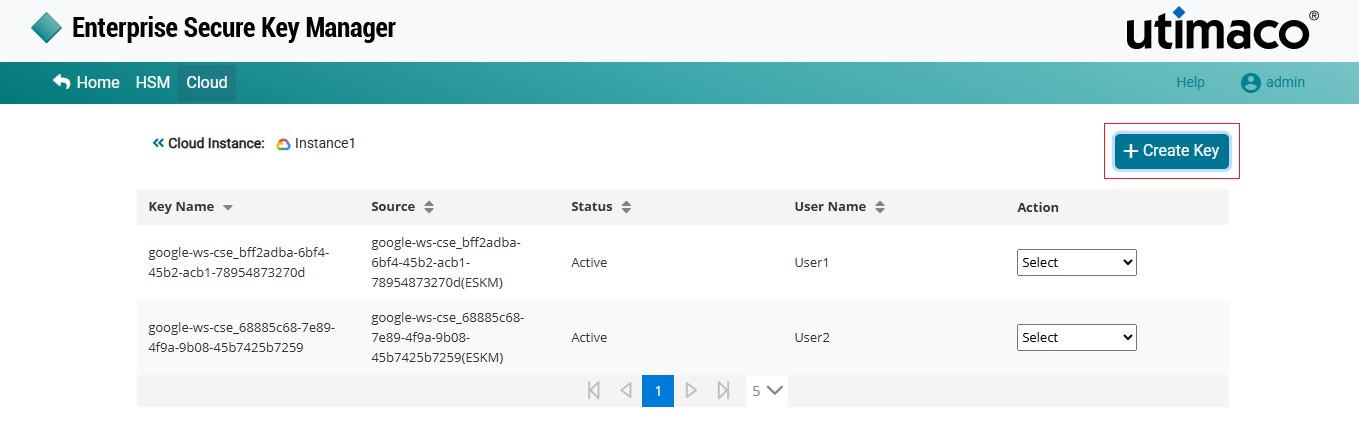Go to next page pagination icon
Image resolution: width=1359 pixels, height=438 pixels.
point(690,391)
